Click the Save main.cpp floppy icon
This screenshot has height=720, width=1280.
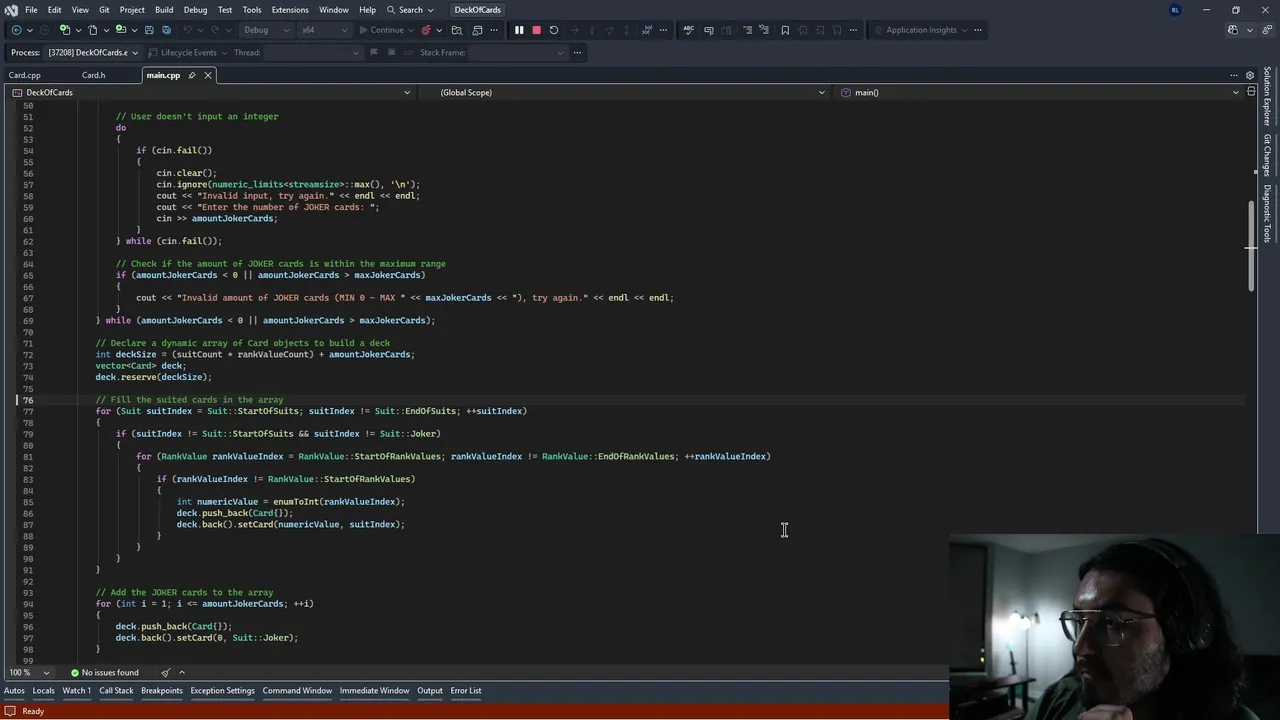click(149, 30)
